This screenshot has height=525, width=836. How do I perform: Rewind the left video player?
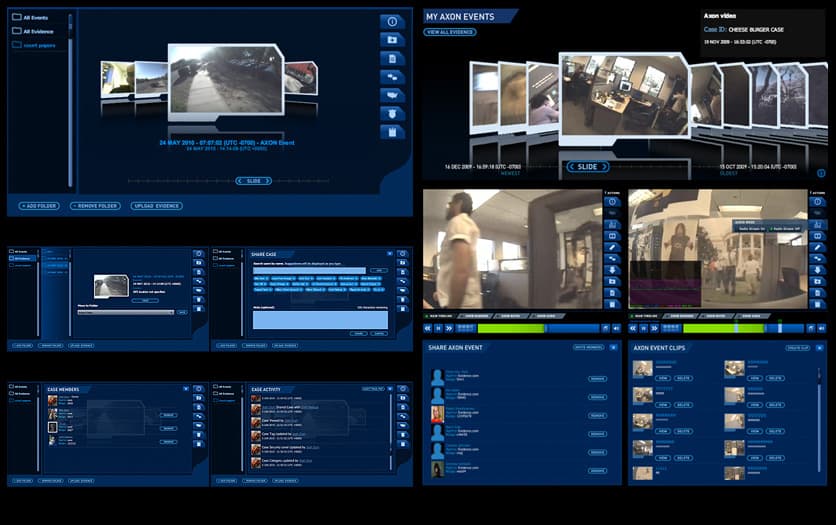point(428,328)
